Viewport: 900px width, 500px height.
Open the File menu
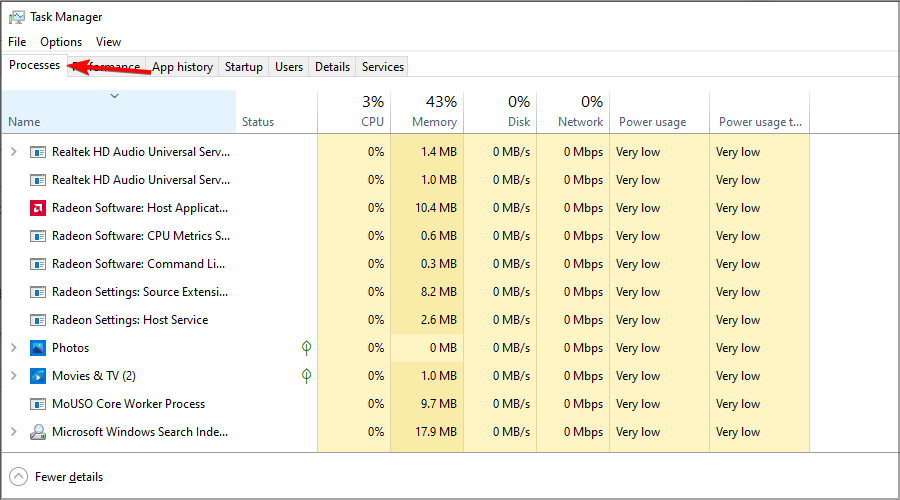click(17, 42)
